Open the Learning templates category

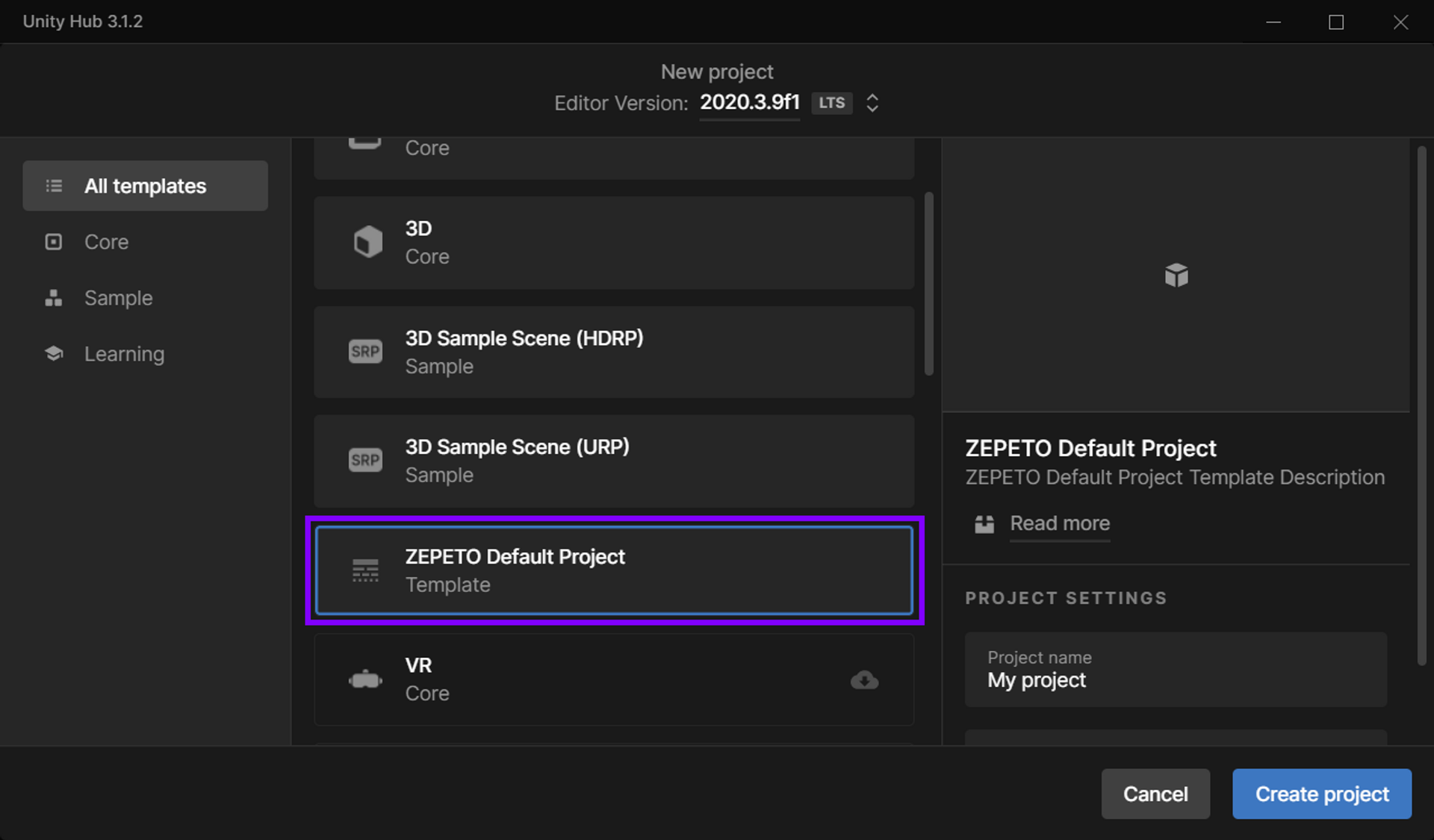pyautogui.click(x=145, y=354)
